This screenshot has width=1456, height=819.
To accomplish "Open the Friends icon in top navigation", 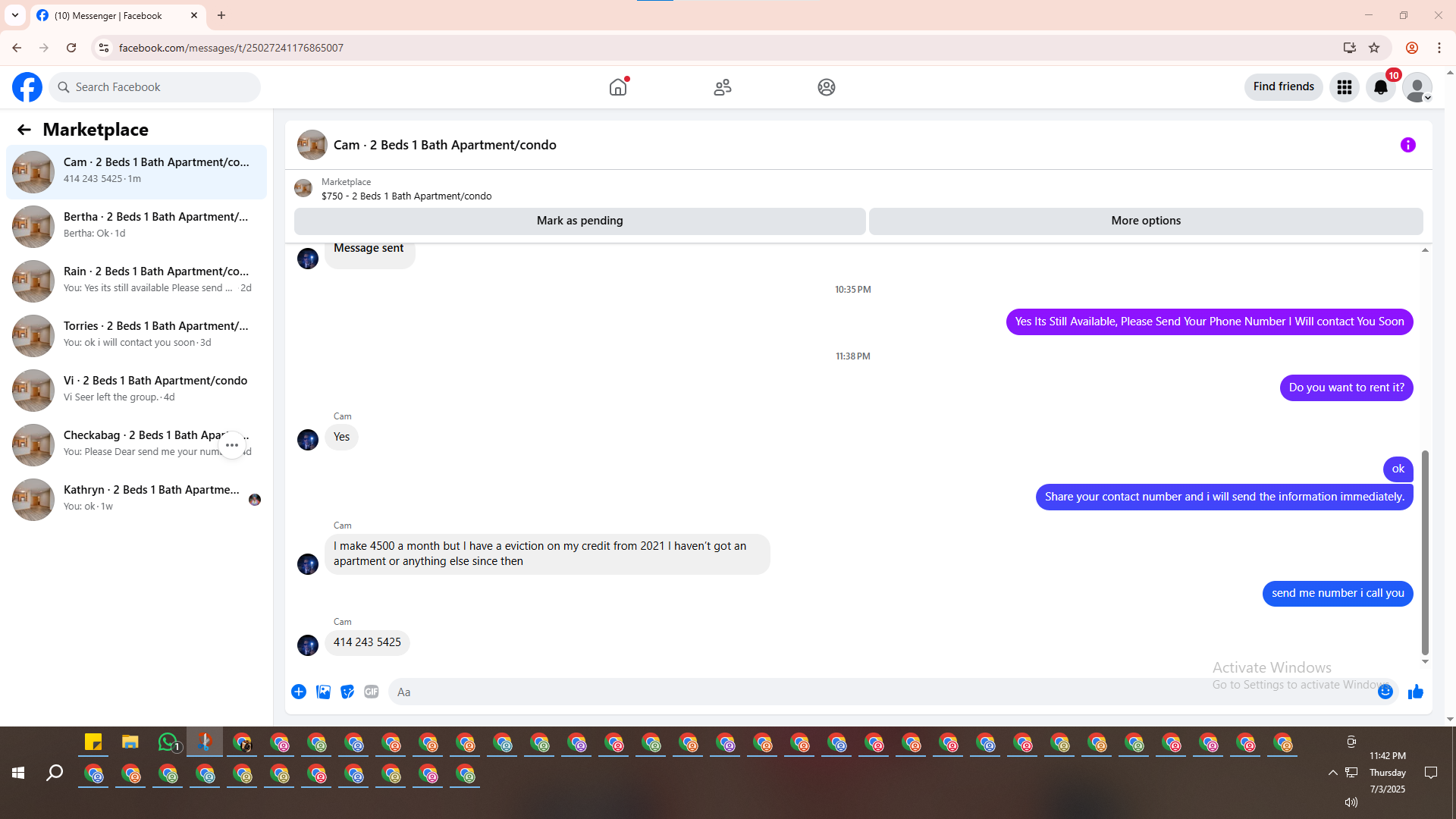I will (722, 87).
